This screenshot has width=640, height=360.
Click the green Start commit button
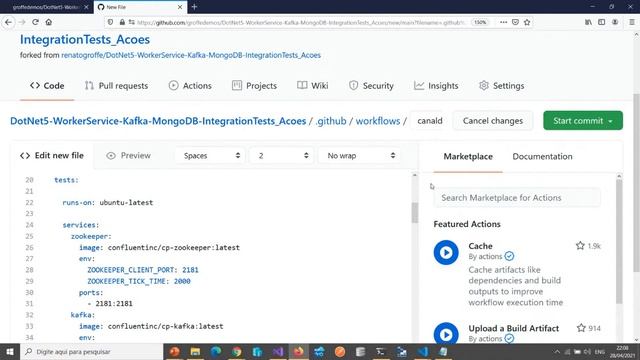(583, 121)
